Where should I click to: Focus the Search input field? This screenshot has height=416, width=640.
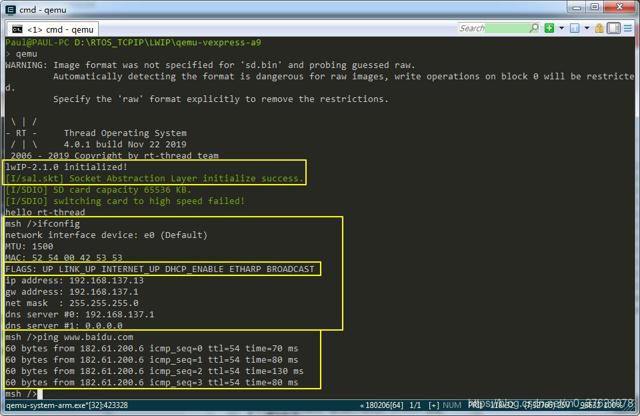coord(493,28)
